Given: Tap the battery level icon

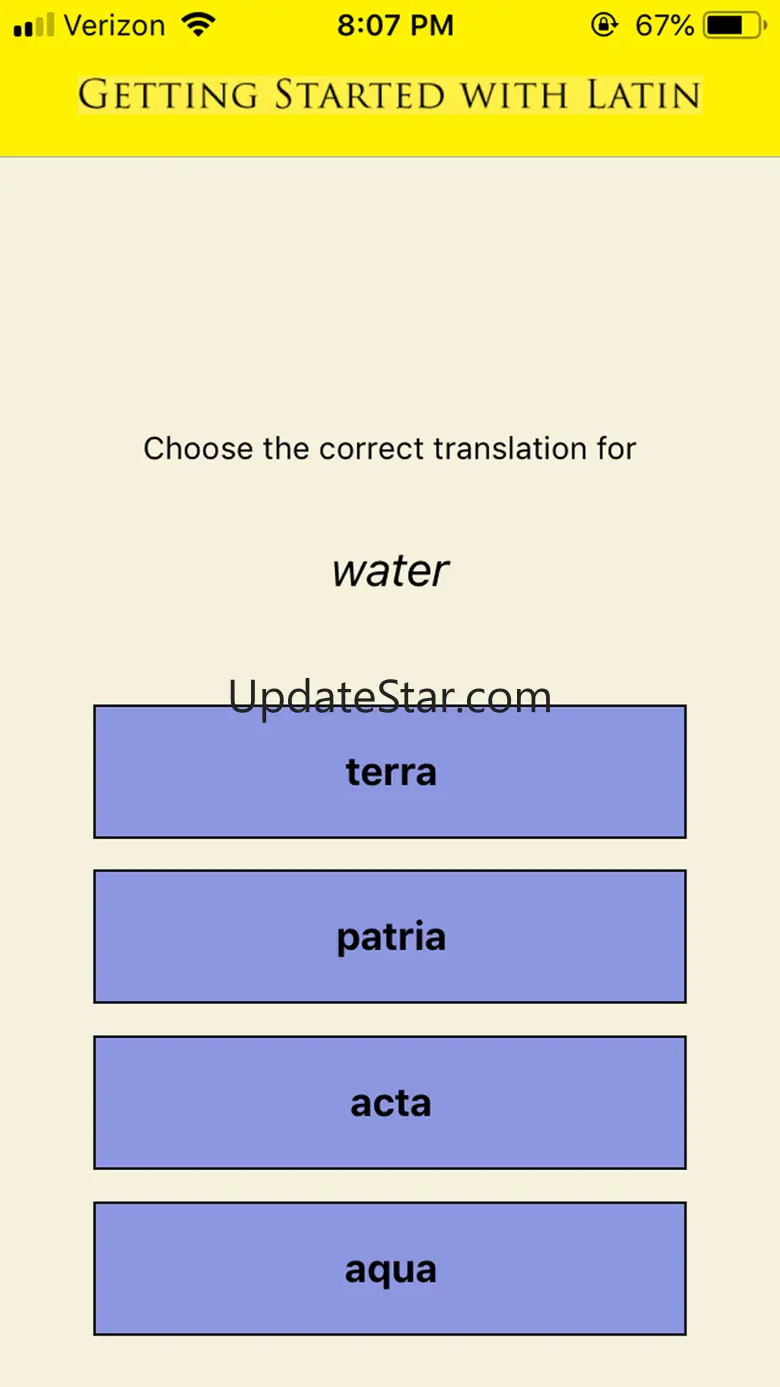Looking at the screenshot, I should [735, 26].
